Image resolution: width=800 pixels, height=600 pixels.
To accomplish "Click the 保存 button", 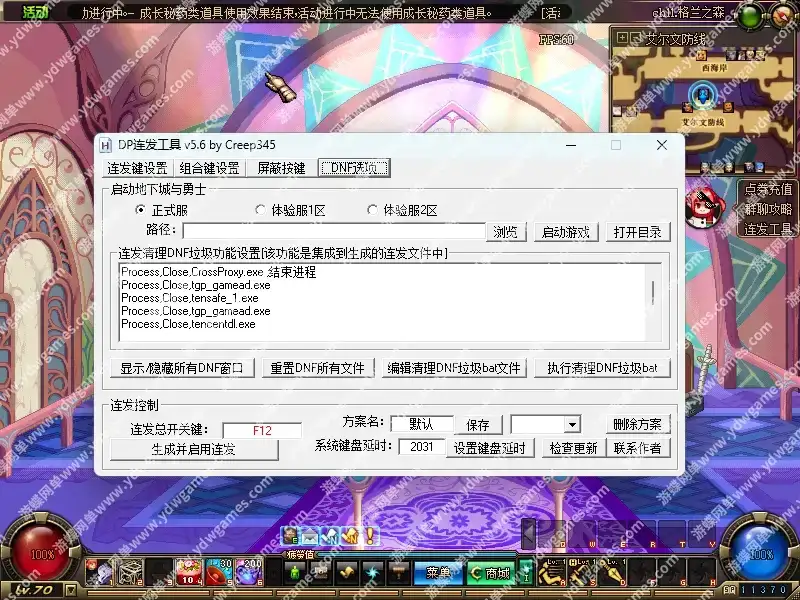I will [x=478, y=424].
